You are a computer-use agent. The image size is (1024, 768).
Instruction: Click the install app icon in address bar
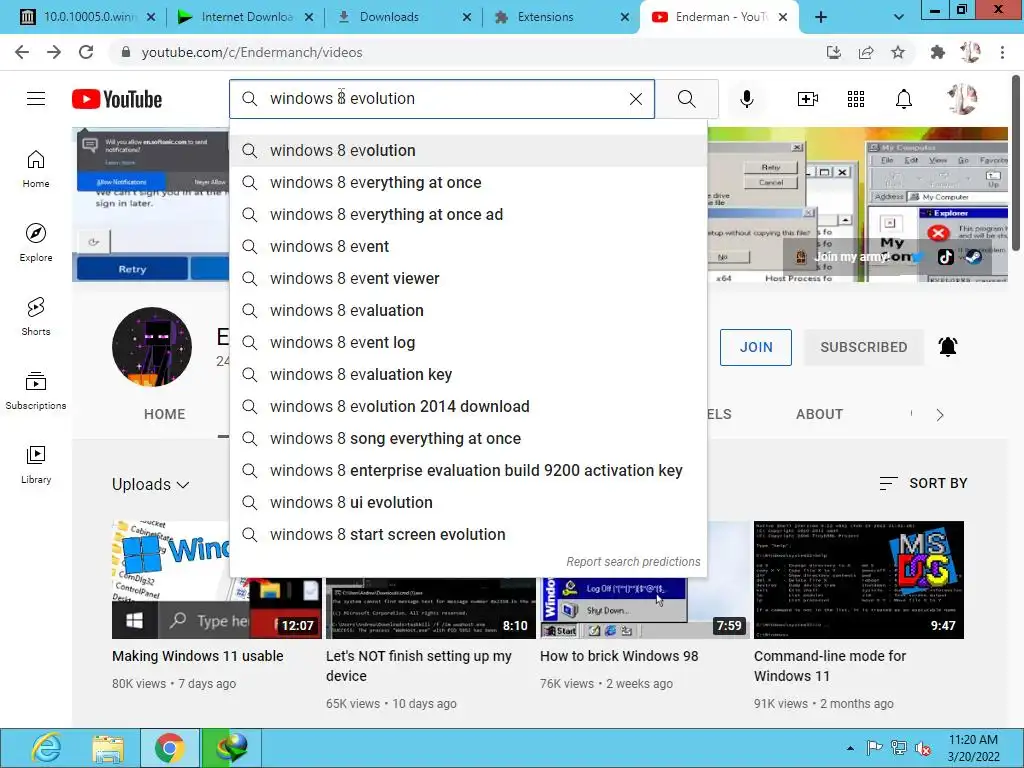click(834, 52)
